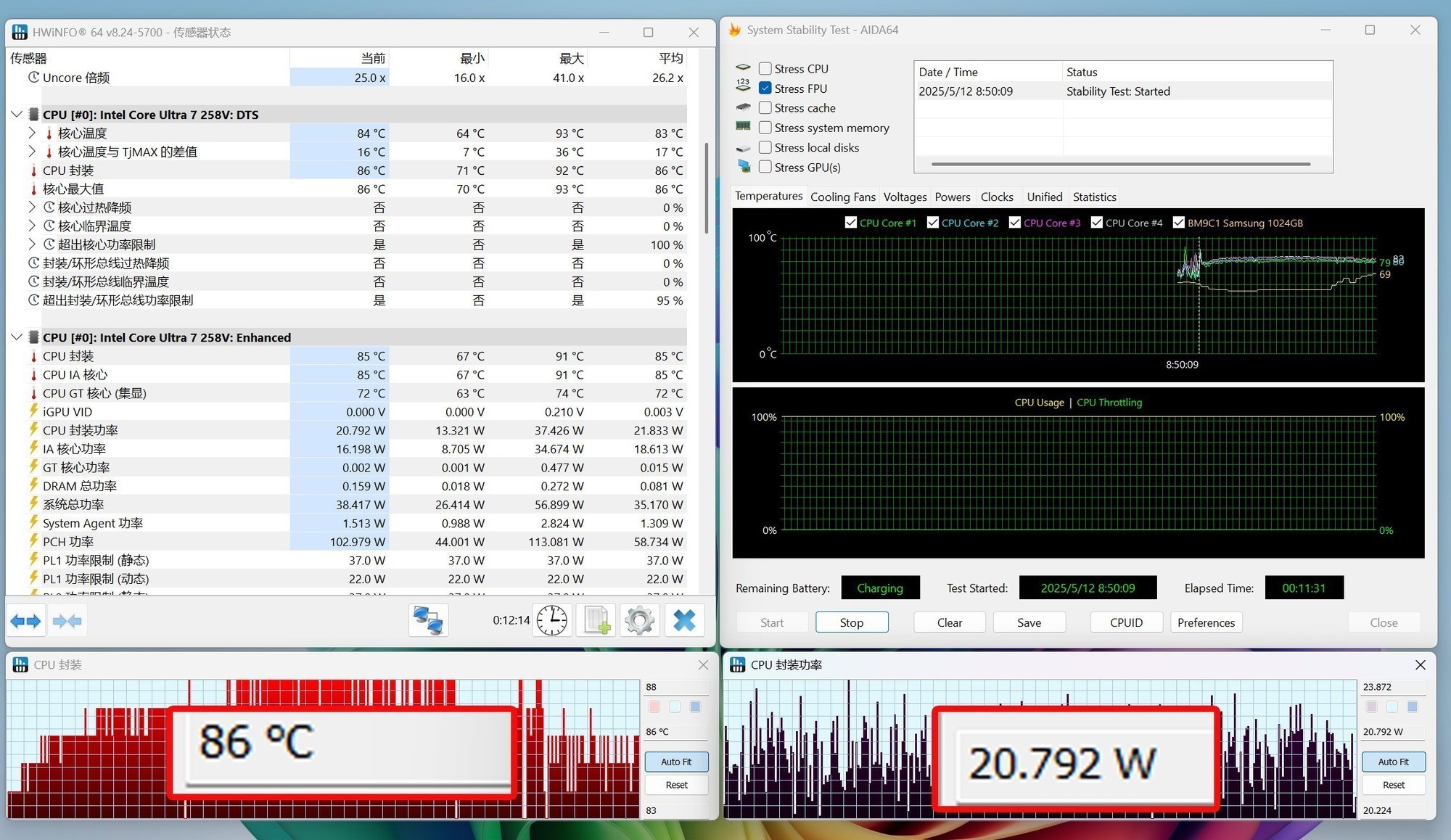Open the network monitoring computers icon

pos(428,621)
